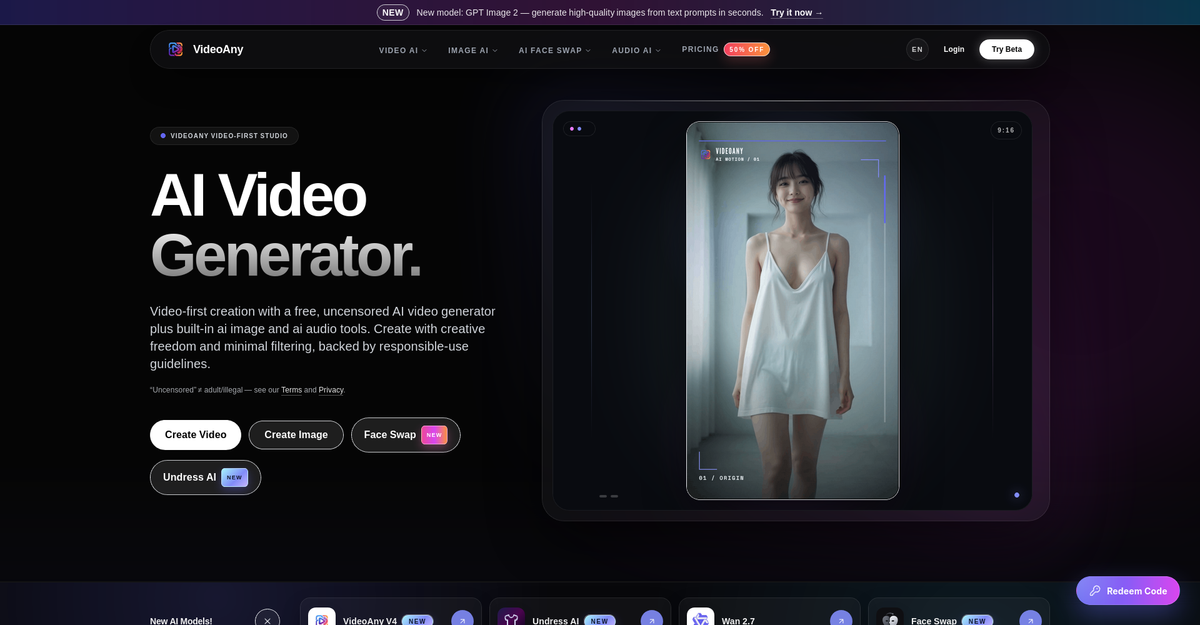The image size is (1200, 625).
Task: Click the 9:16 aspect ratio badge
Action: (x=1005, y=130)
